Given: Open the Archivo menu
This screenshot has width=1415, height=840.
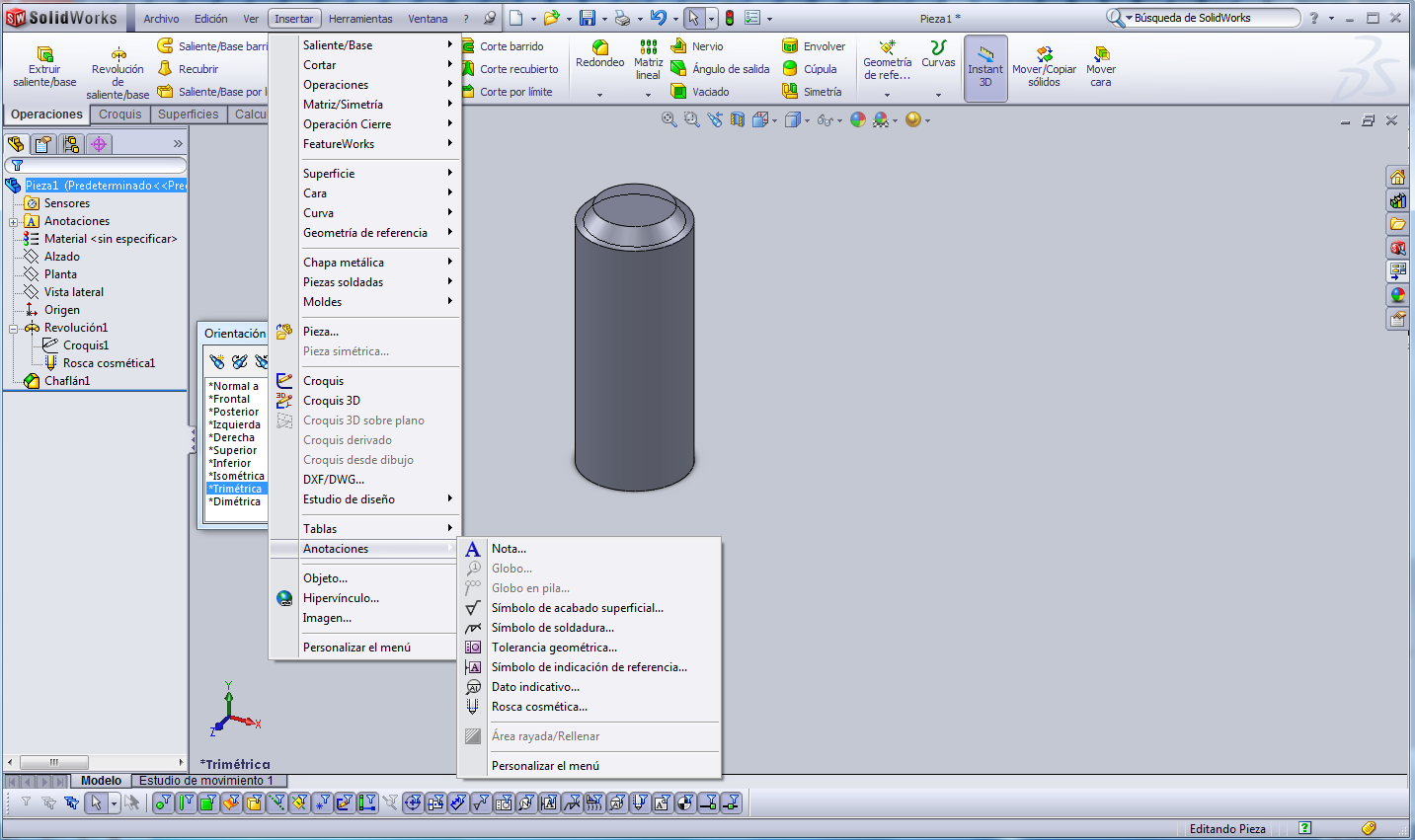Looking at the screenshot, I should tap(162, 18).
